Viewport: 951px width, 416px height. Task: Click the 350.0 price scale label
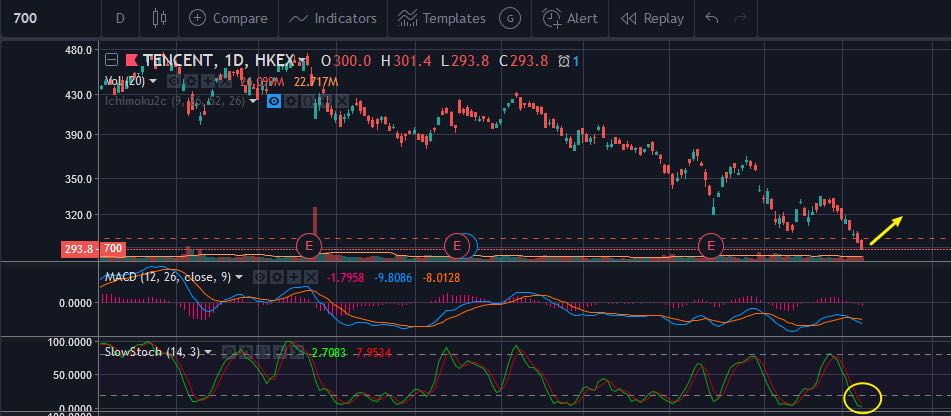point(79,179)
